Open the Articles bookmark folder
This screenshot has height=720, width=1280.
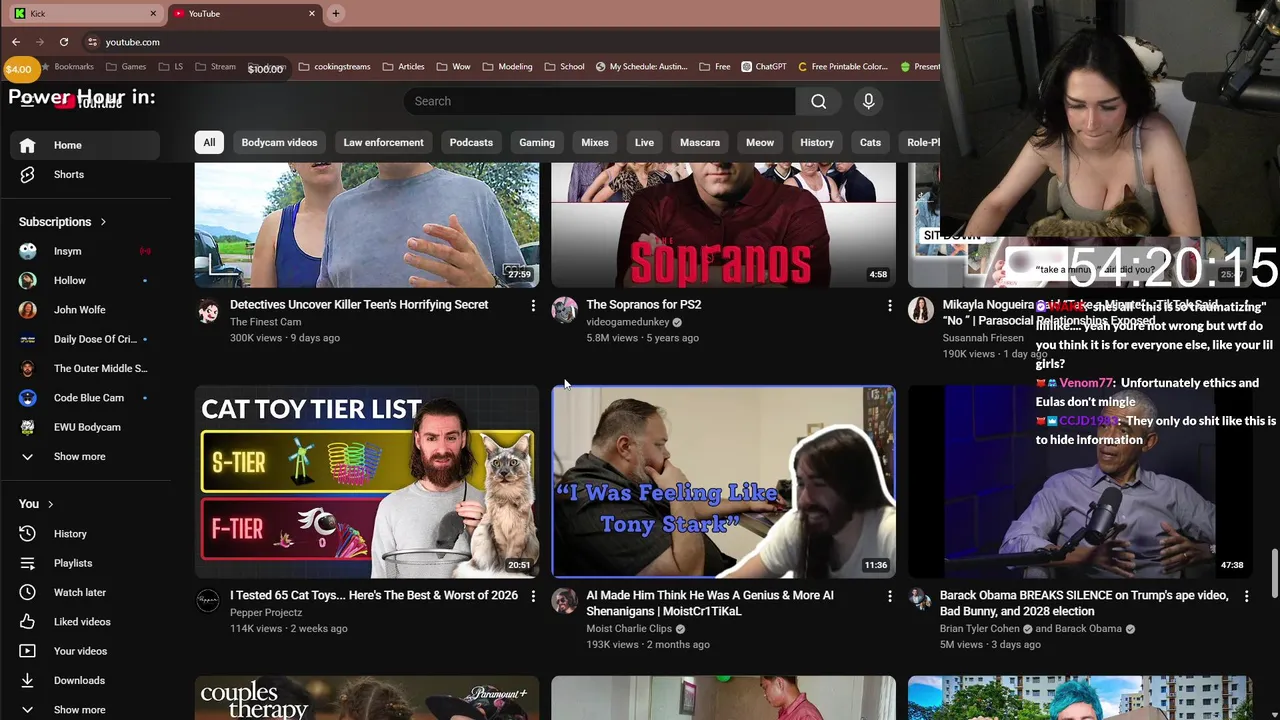[x=404, y=67]
